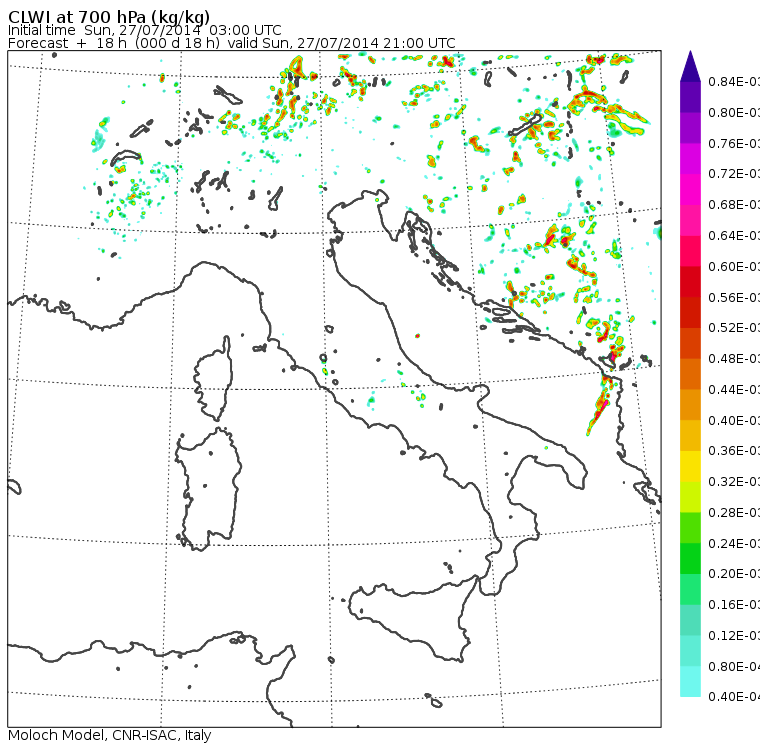Click the 'Moloch Model, CNR-ISAC, Italy' credit text

point(110,735)
